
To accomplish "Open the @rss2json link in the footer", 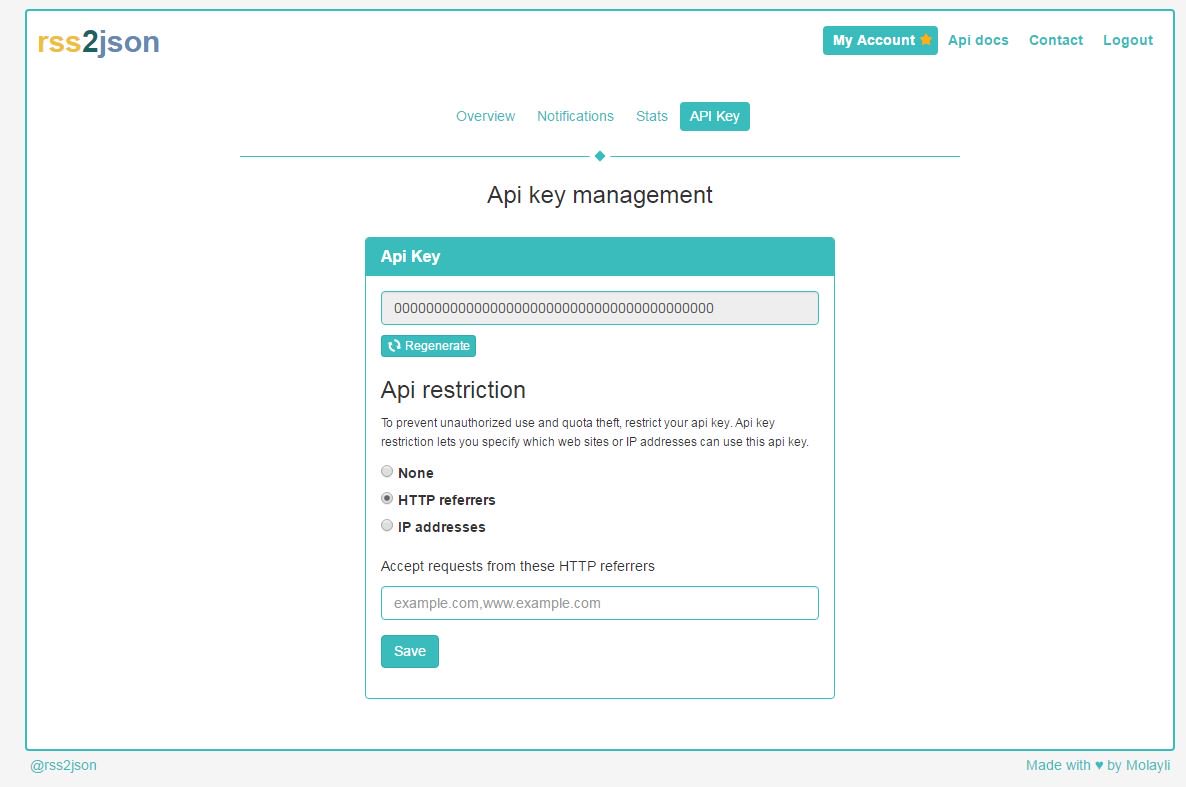I will point(63,765).
